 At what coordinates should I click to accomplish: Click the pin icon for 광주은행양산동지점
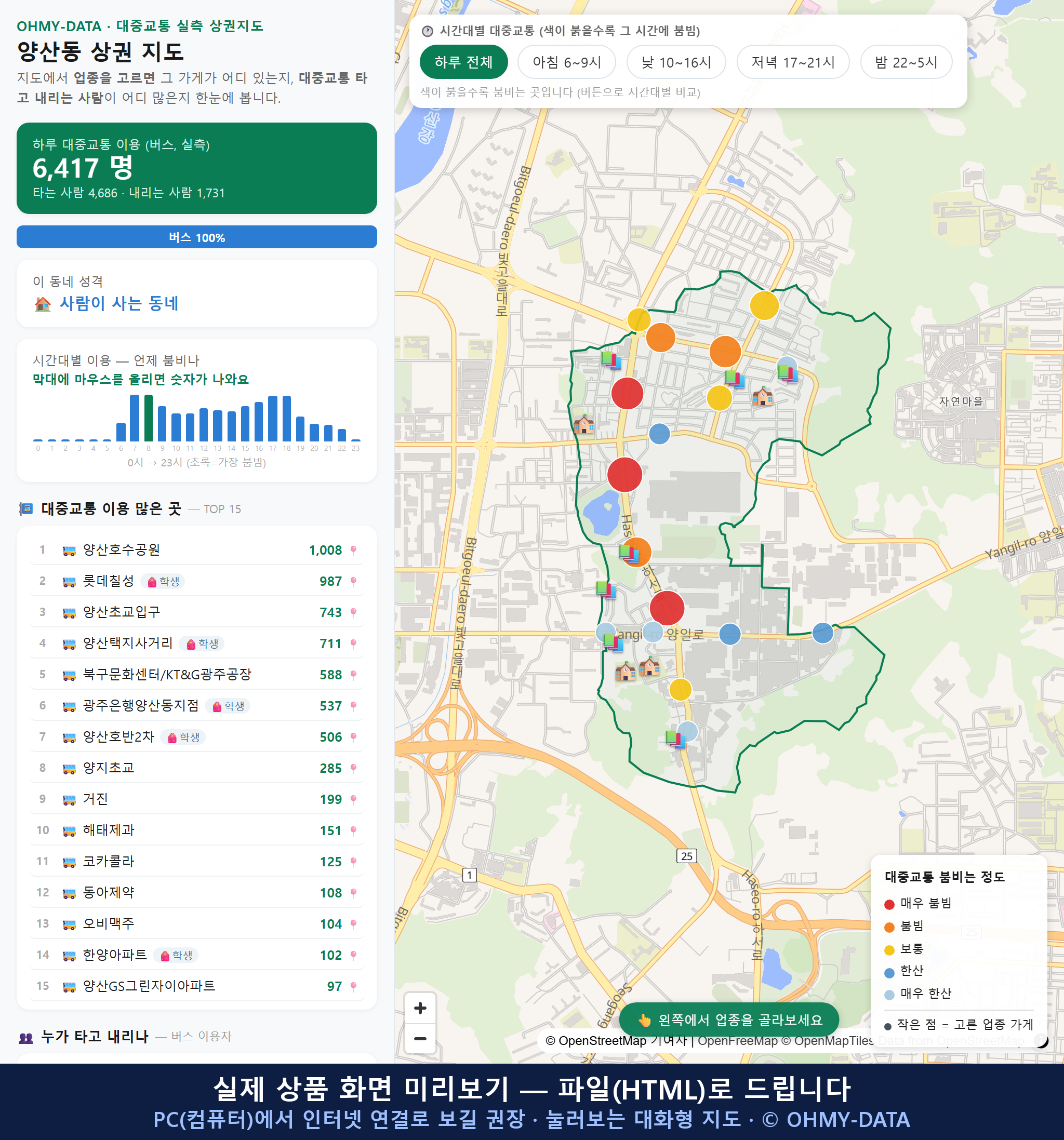353,706
